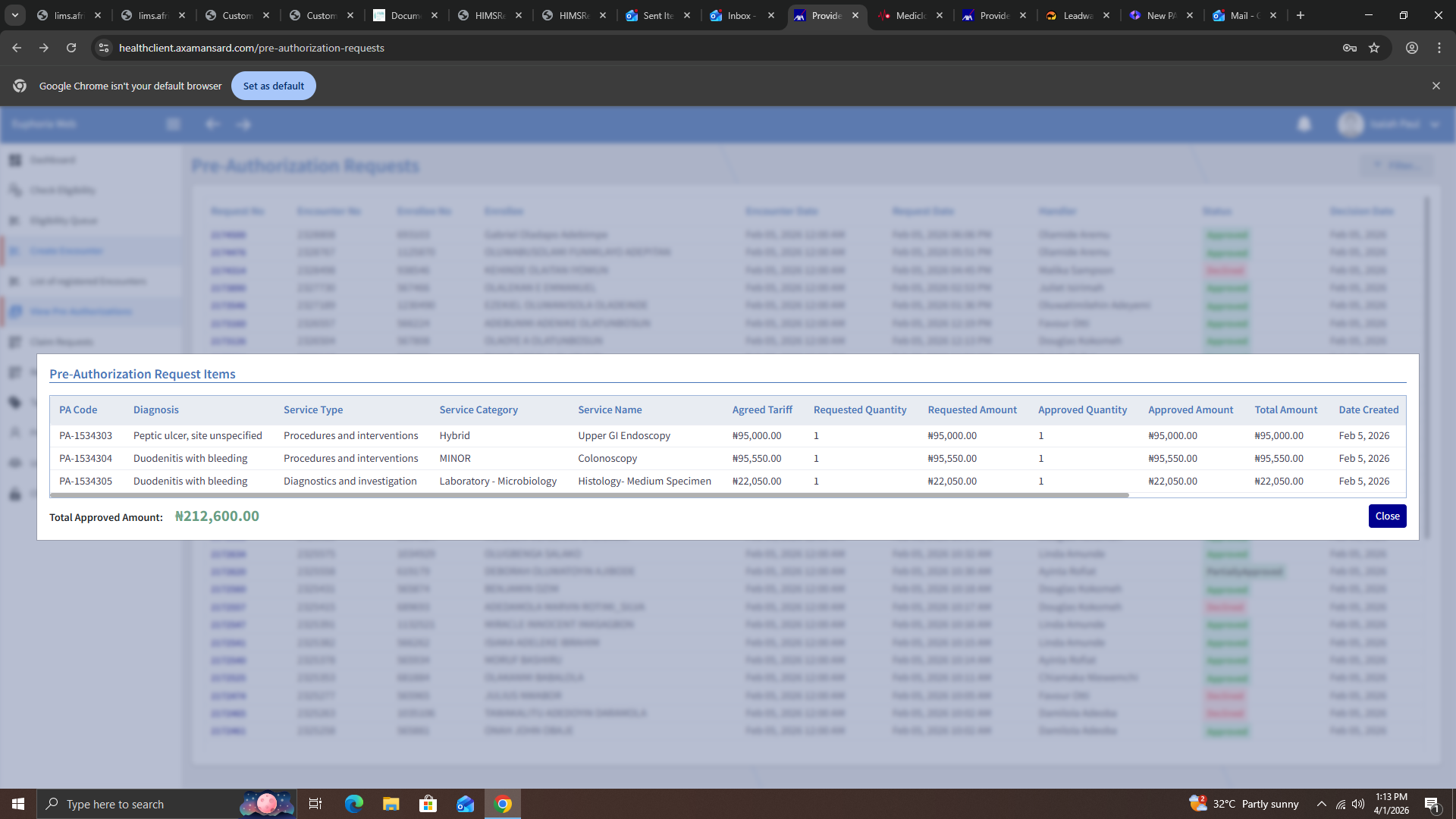Click the horizontal scrollbar in items table
The image size is (1456, 819).
(588, 495)
